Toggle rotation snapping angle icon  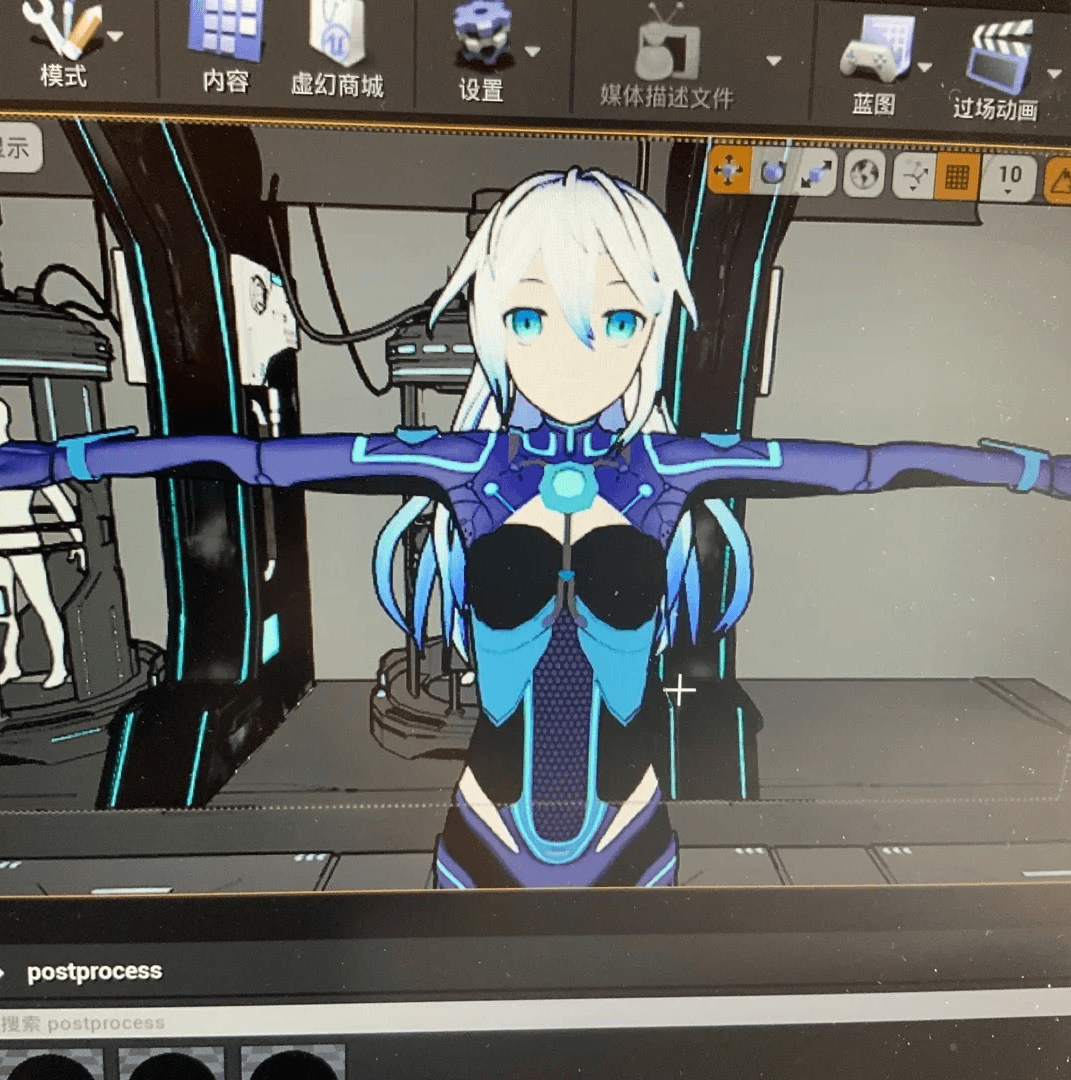pyautogui.click(x=1059, y=180)
